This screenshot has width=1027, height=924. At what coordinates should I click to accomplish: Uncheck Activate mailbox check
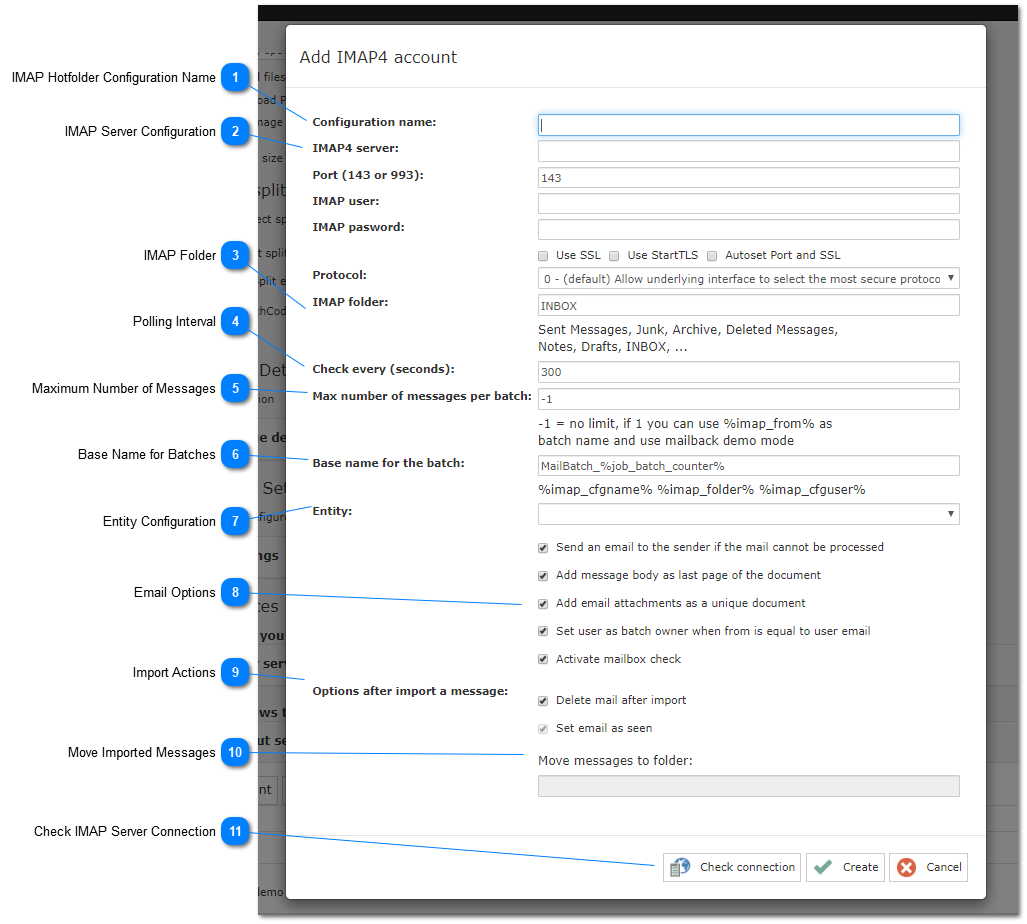(x=543, y=660)
